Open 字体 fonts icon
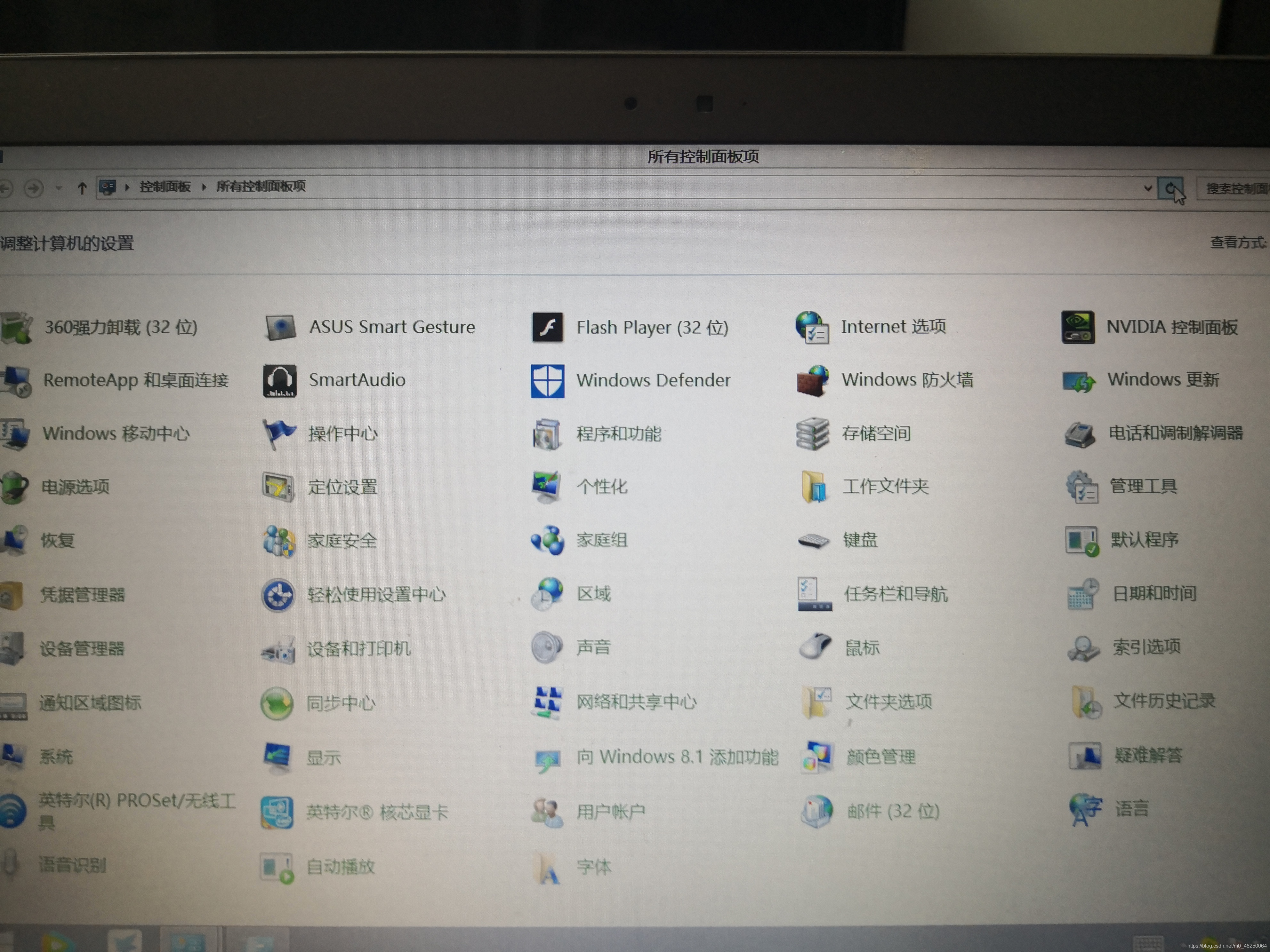The width and height of the screenshot is (1270, 952). pos(547,868)
